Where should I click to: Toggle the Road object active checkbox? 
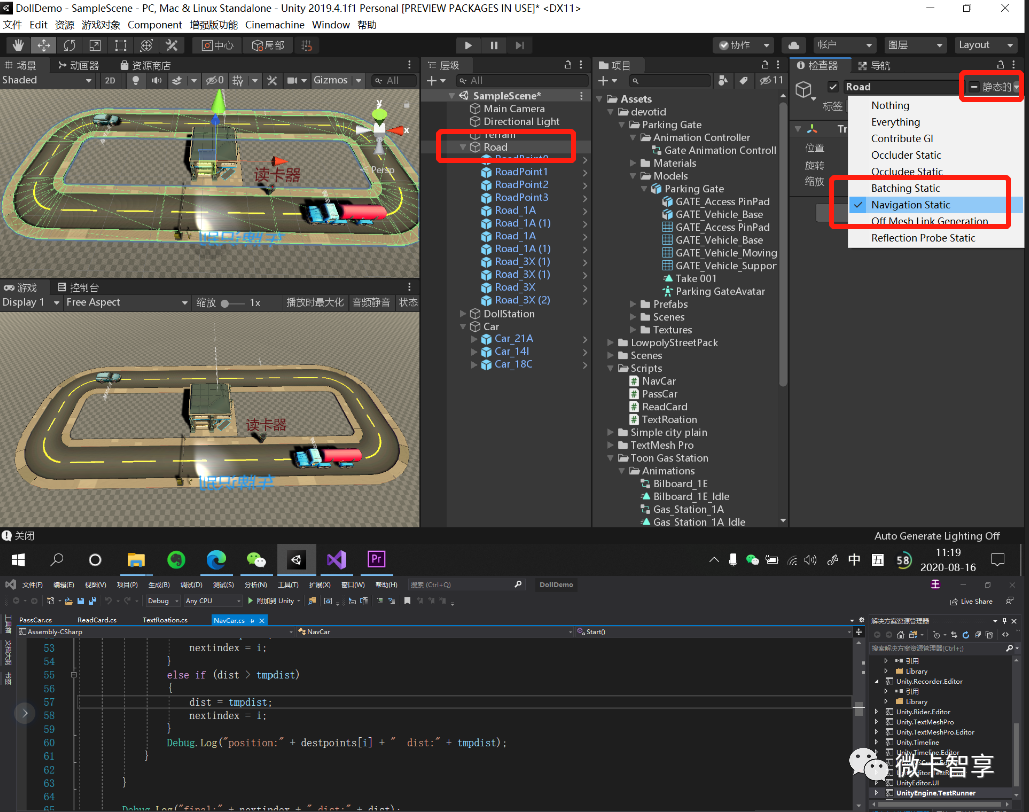tap(833, 87)
